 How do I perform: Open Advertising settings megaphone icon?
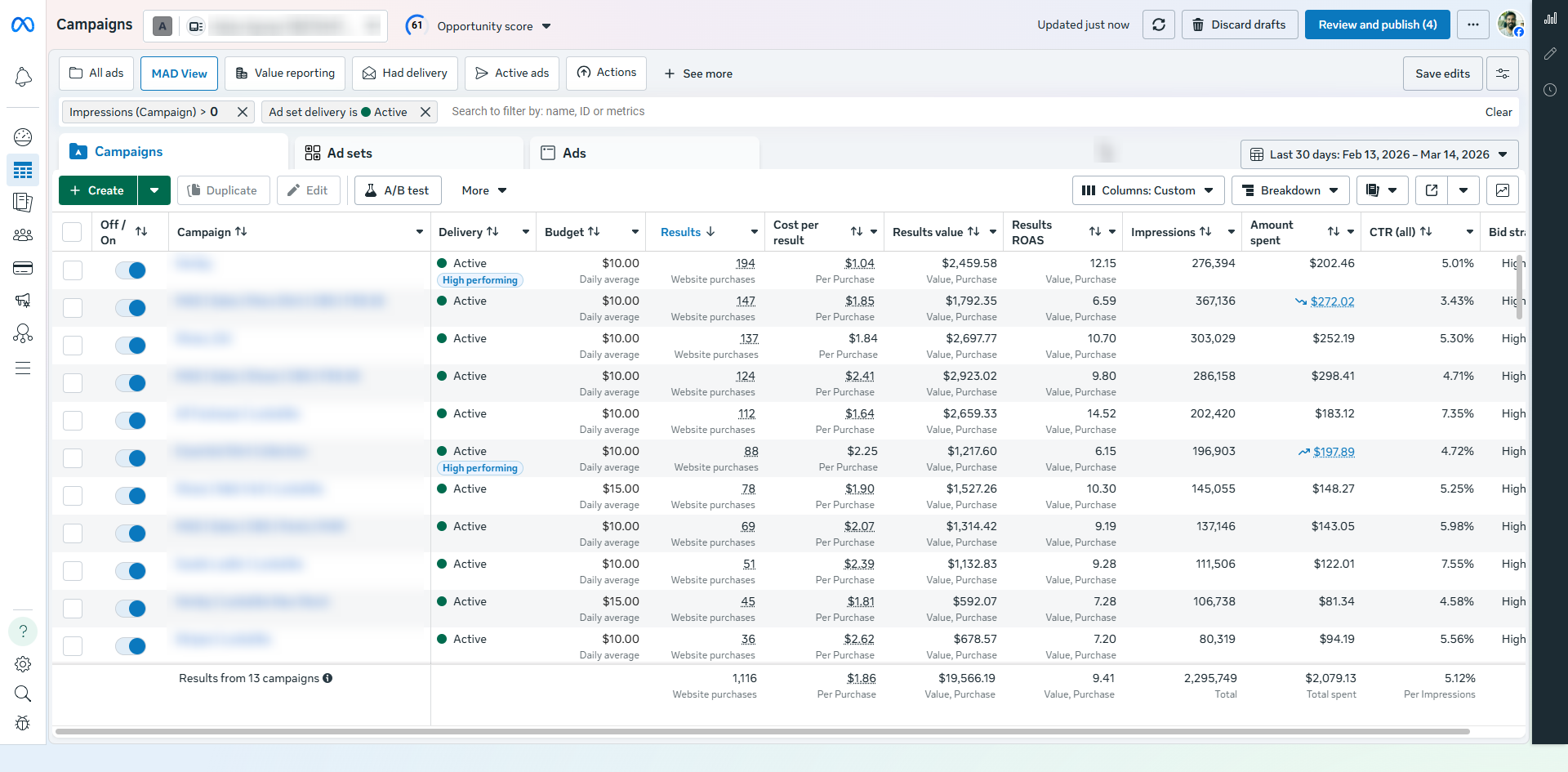(23, 301)
